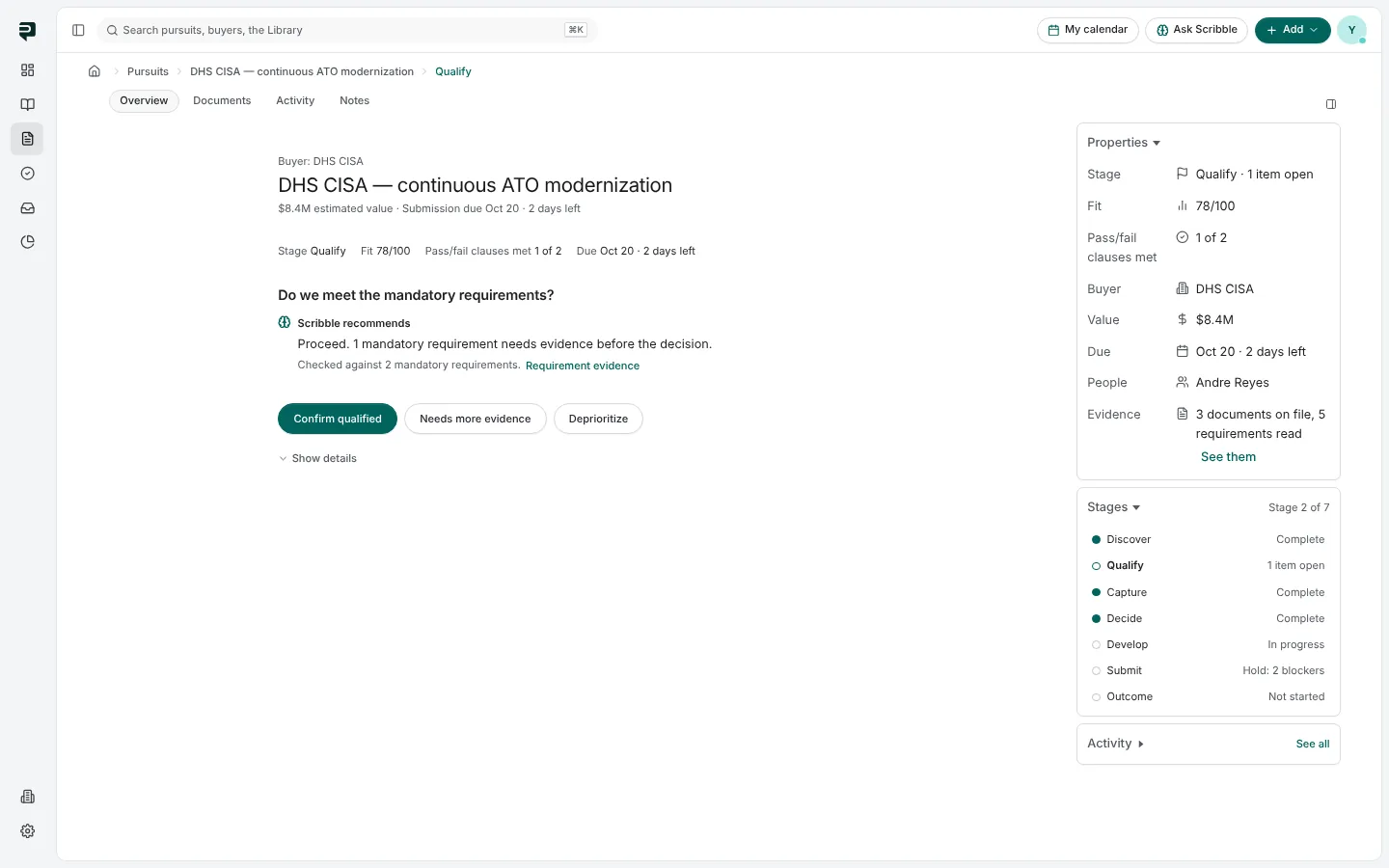Viewport: 1389px width, 868px height.
Task: Click the Scribble app logo
Action: pos(27,31)
